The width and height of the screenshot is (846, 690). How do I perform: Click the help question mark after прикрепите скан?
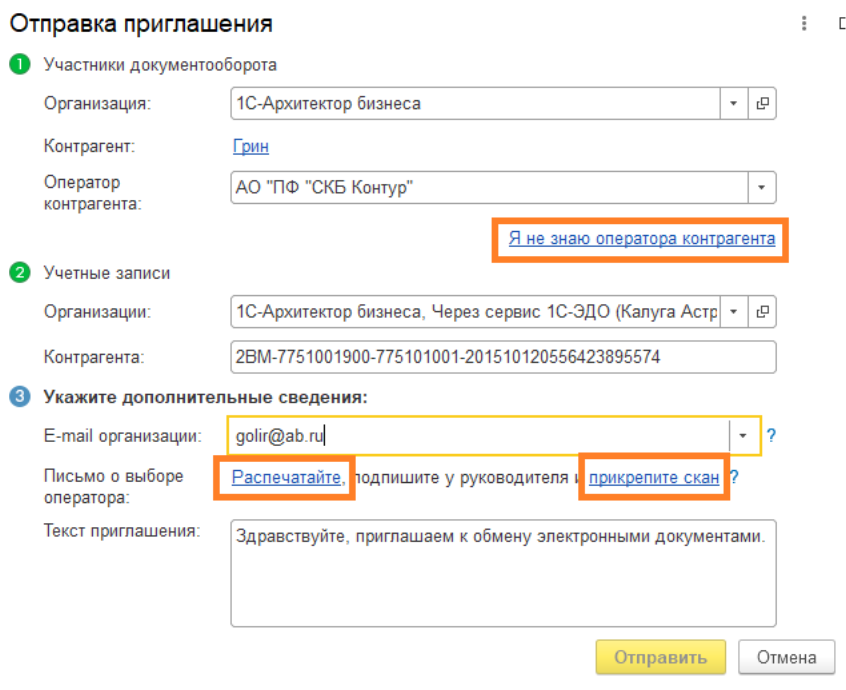[x=735, y=478]
